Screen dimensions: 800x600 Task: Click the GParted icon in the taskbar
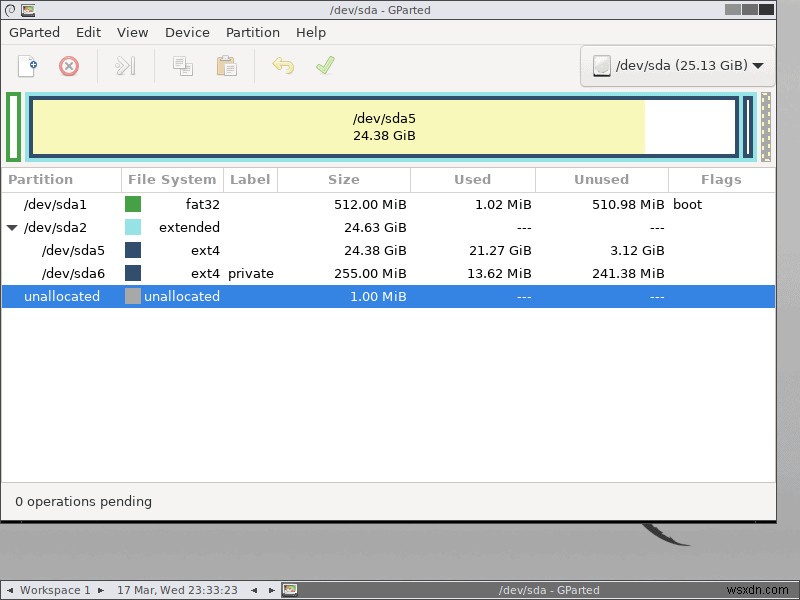[290, 590]
